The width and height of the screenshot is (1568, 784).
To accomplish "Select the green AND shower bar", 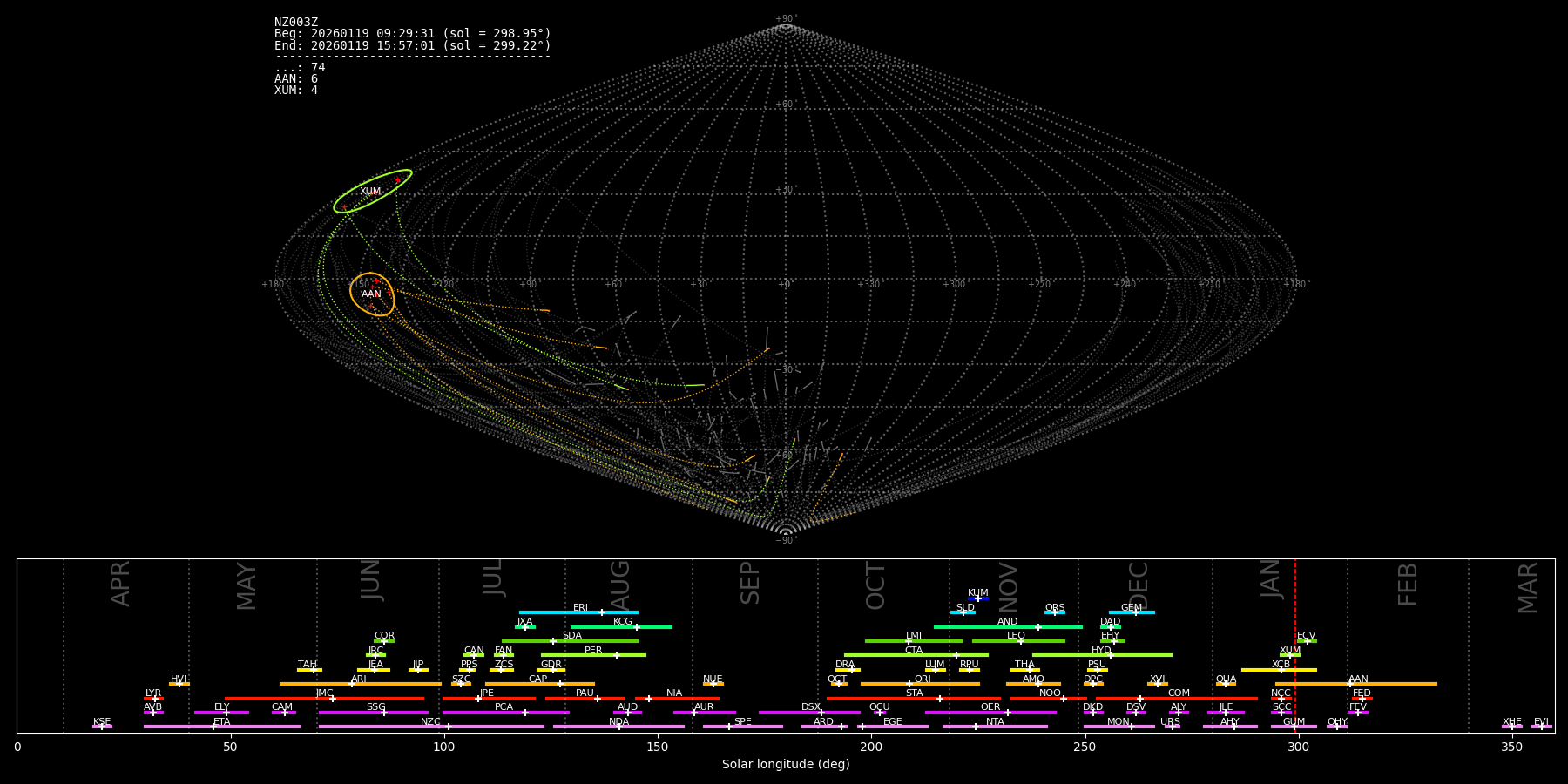I will pos(1008,626).
